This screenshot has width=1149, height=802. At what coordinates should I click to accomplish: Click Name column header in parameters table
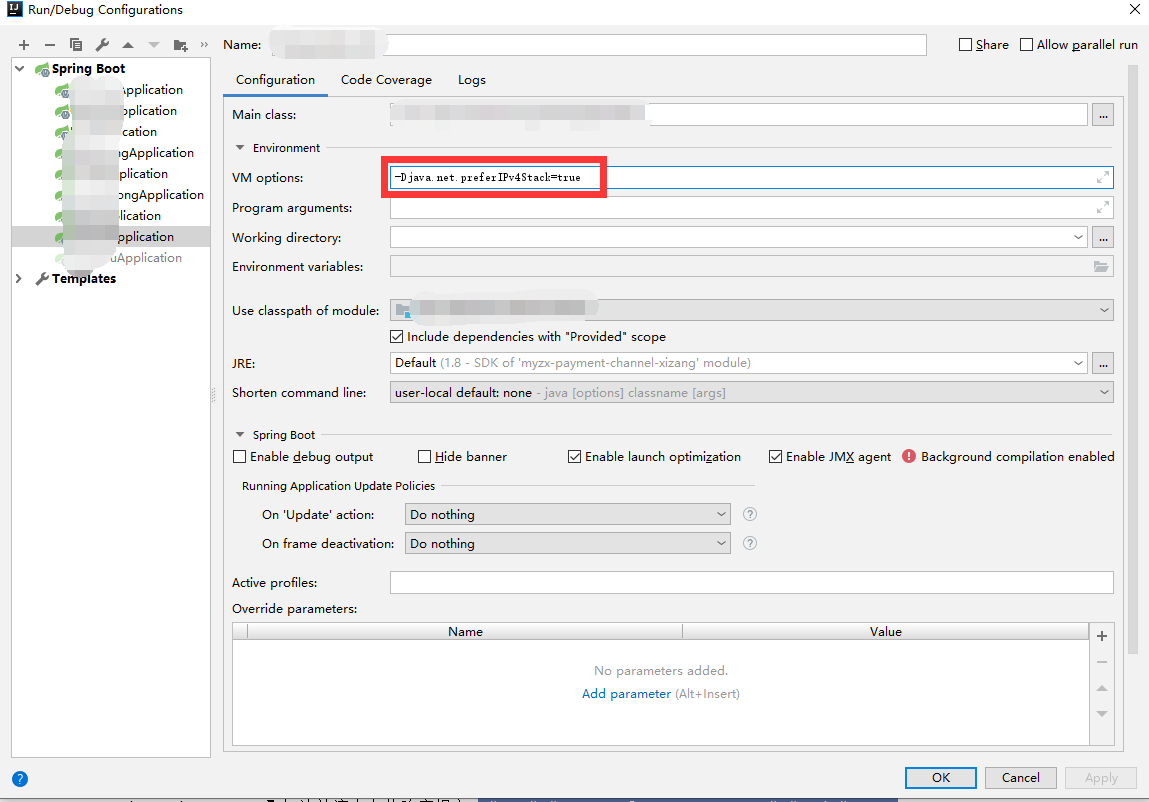click(465, 631)
